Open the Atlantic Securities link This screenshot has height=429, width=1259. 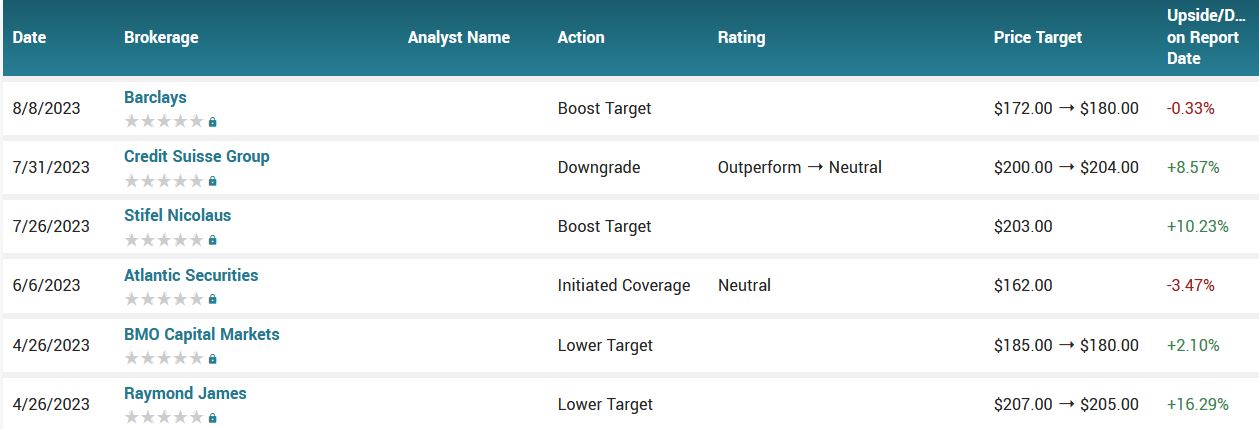(191, 275)
